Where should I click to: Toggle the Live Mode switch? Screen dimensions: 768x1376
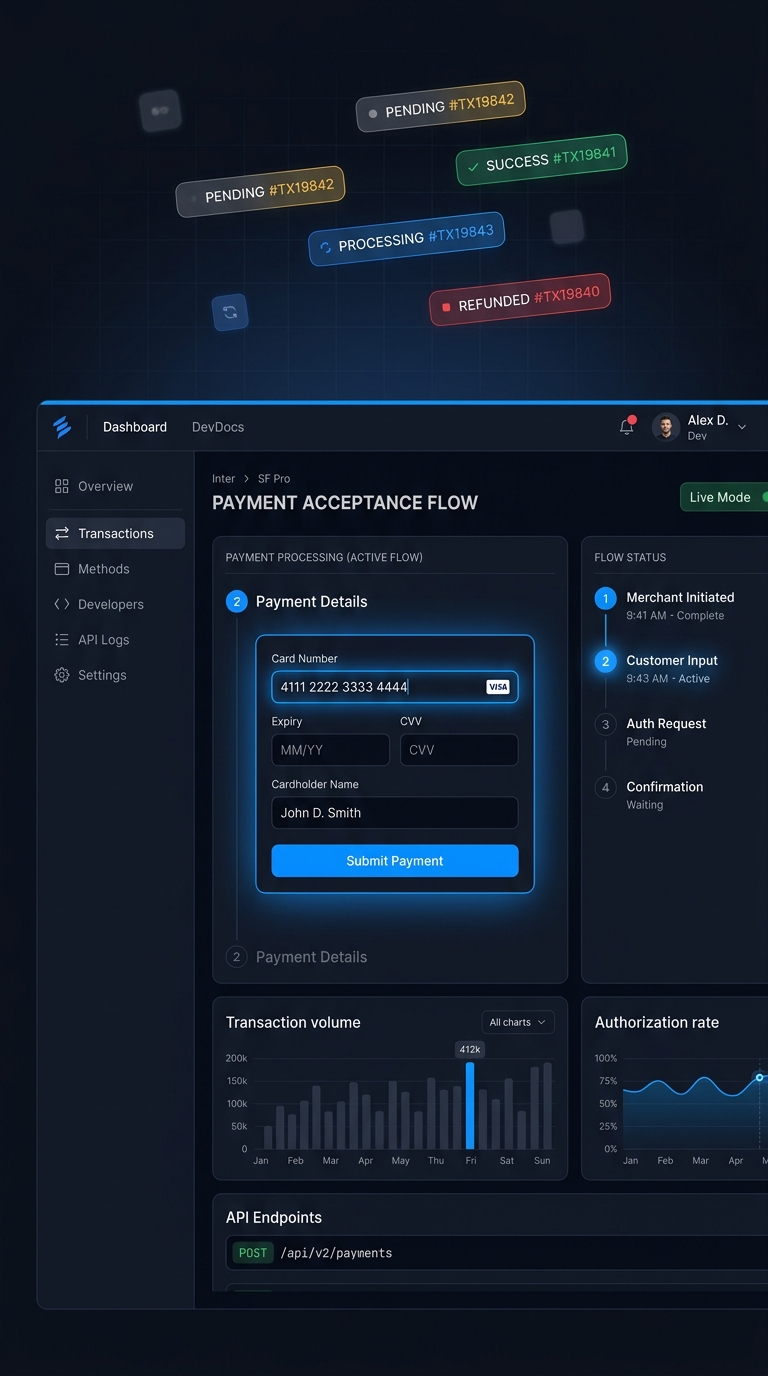click(724, 497)
